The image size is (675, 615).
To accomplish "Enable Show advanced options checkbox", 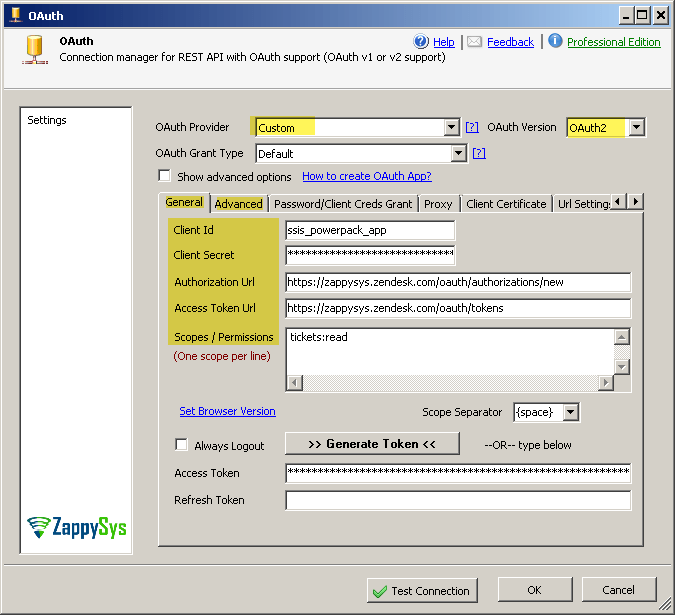I will [x=164, y=176].
